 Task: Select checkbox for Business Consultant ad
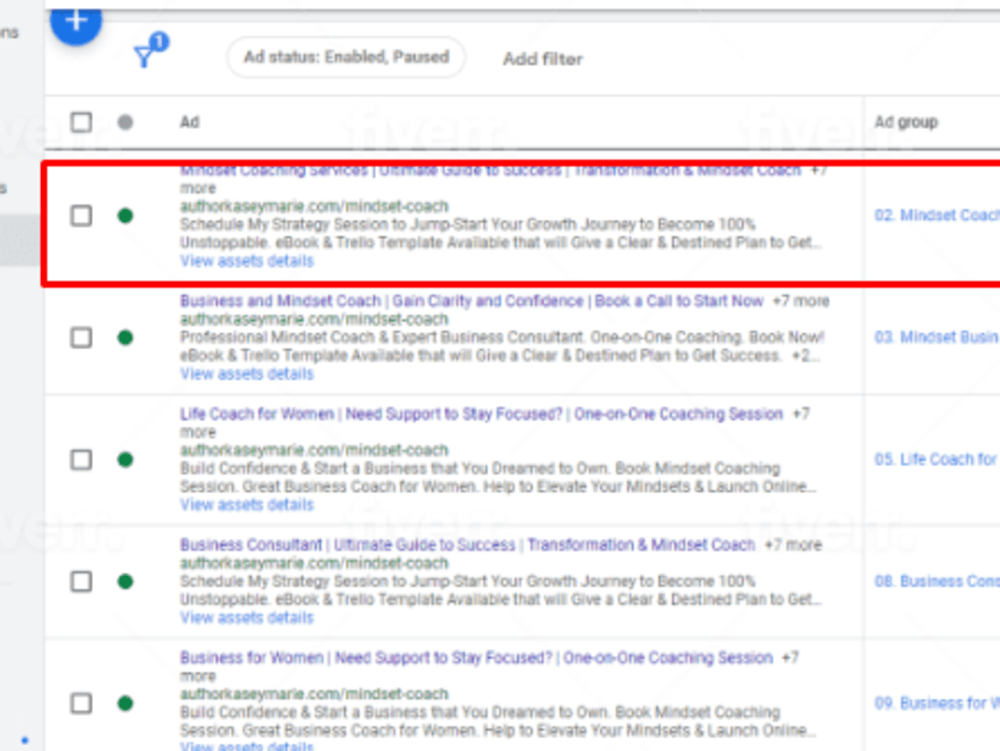point(81,581)
